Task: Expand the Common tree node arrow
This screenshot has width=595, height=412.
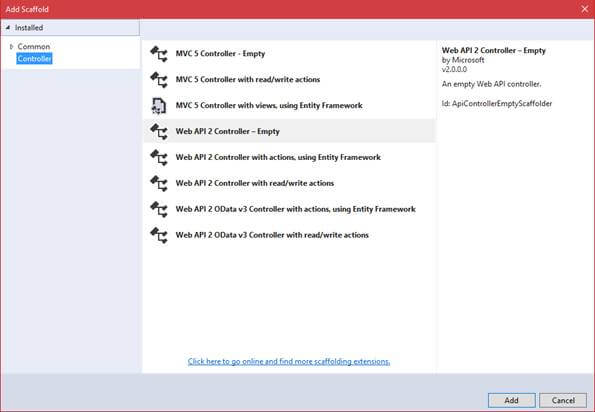Action: pos(11,47)
